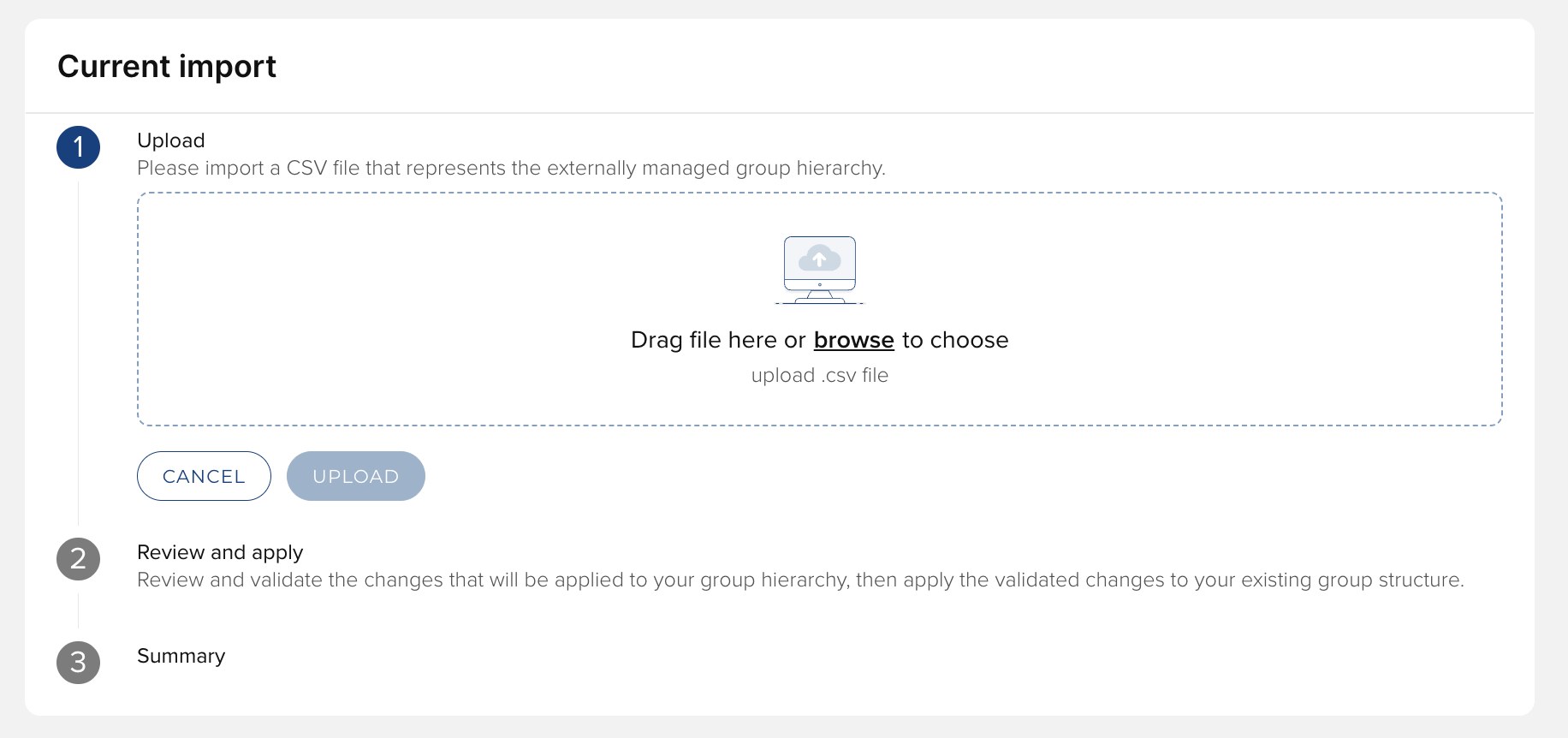The image size is (1568, 738).
Task: Click the "Please import a CSV file" description
Action: [511, 168]
